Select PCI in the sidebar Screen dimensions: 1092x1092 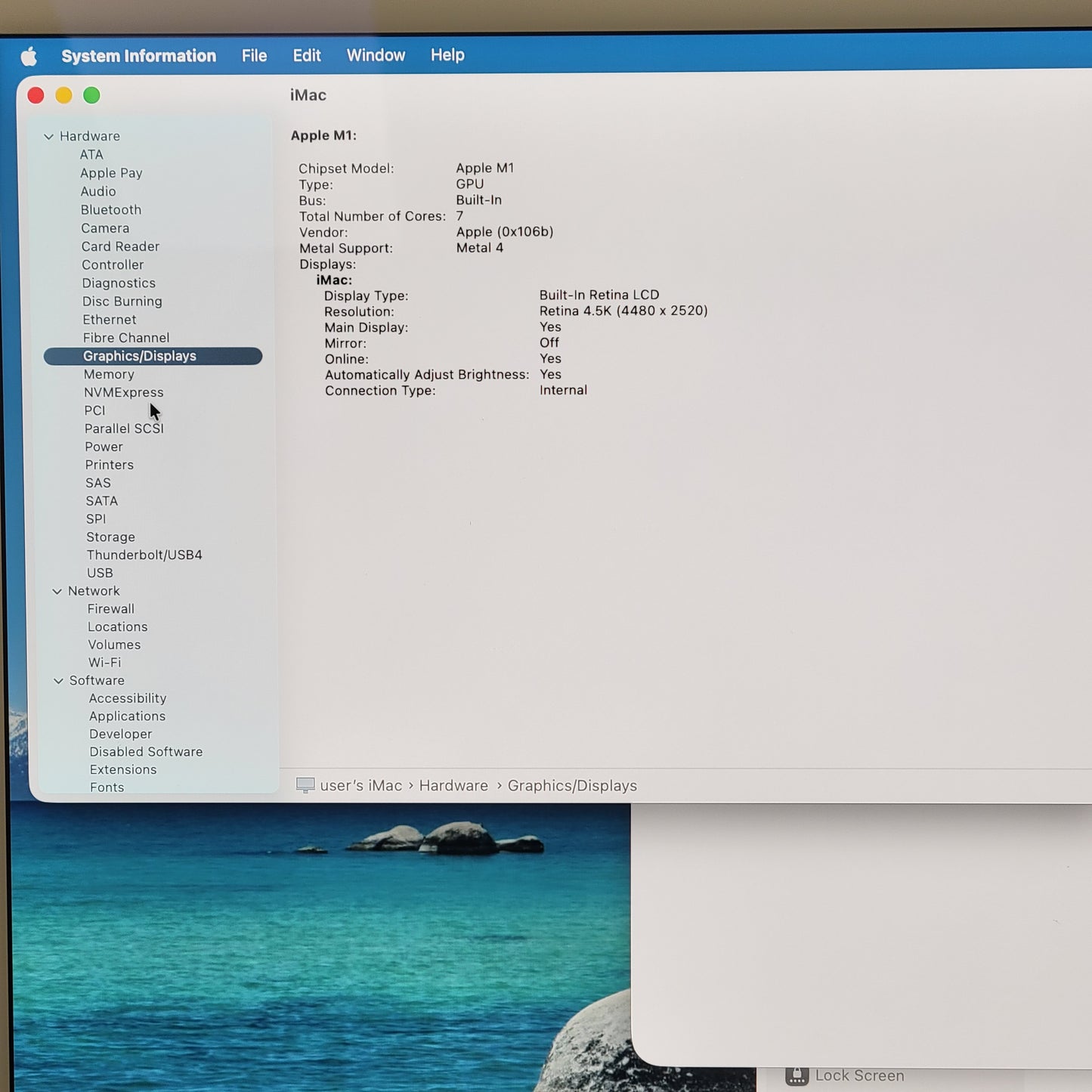pos(94,410)
